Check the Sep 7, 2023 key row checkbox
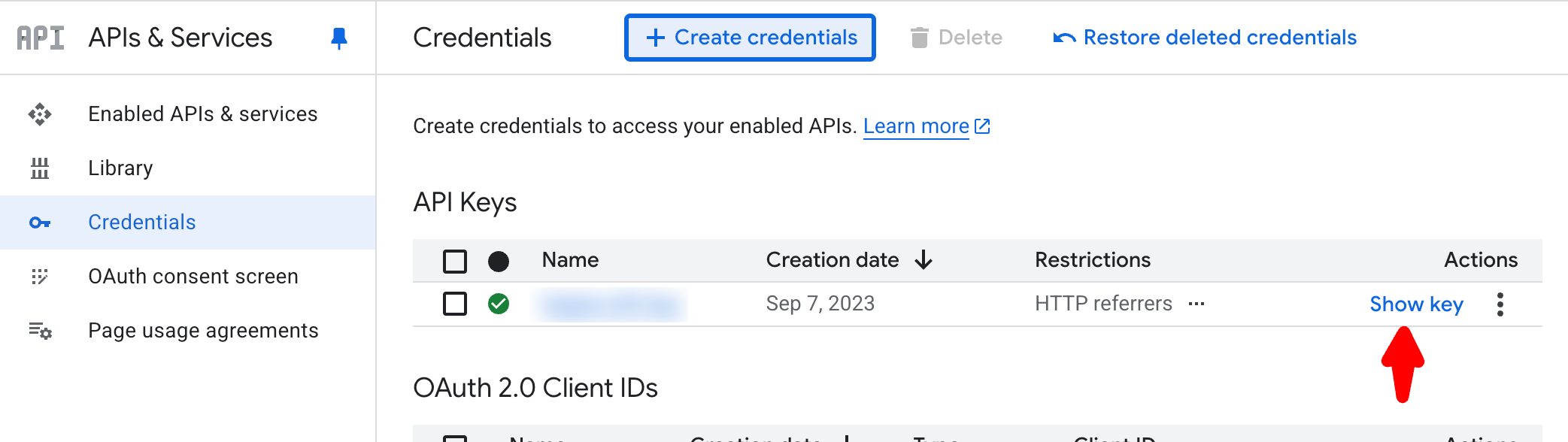The width and height of the screenshot is (1568, 442). pyautogui.click(x=455, y=304)
